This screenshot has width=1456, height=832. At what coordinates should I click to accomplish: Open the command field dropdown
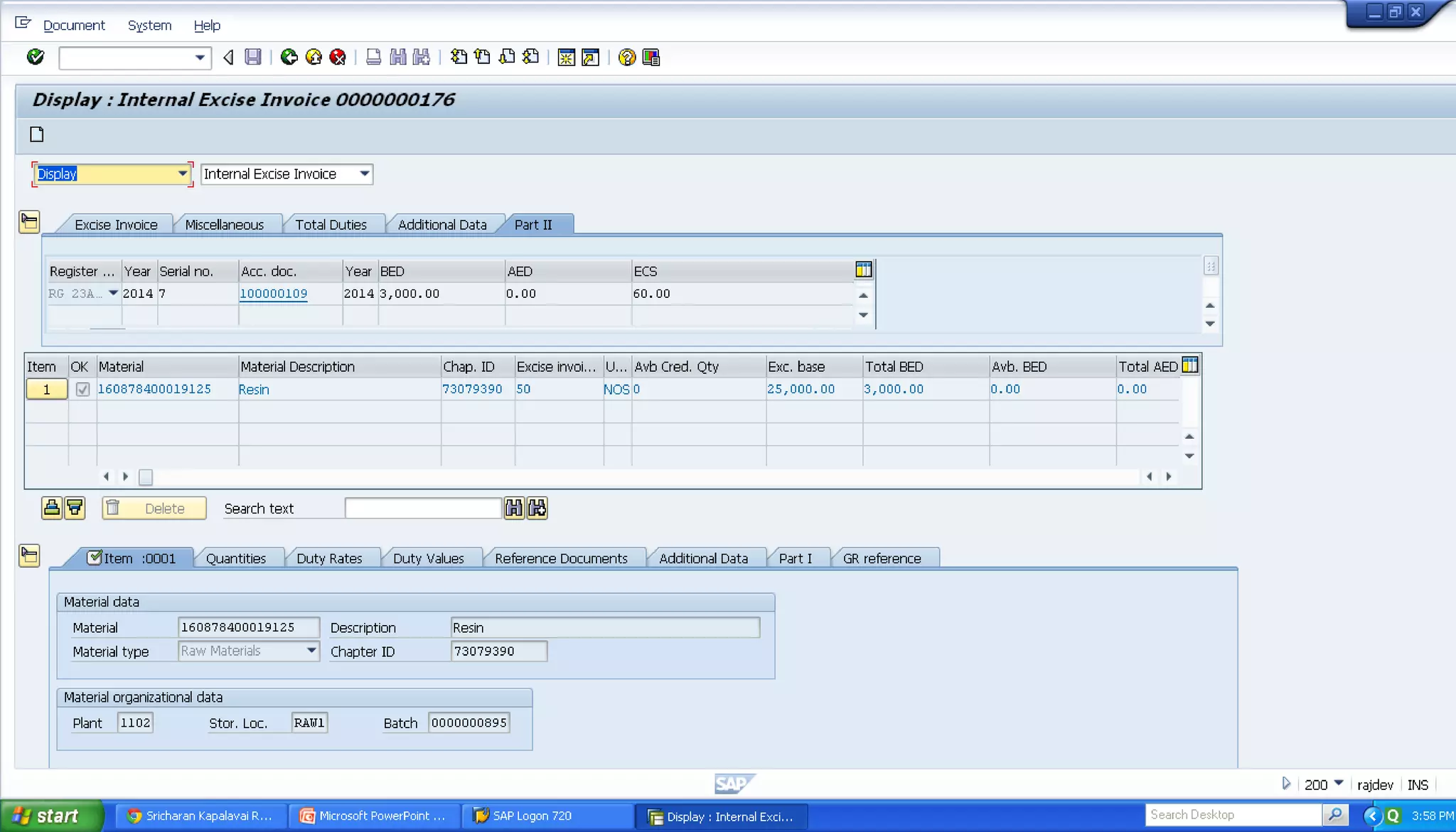[x=200, y=58]
